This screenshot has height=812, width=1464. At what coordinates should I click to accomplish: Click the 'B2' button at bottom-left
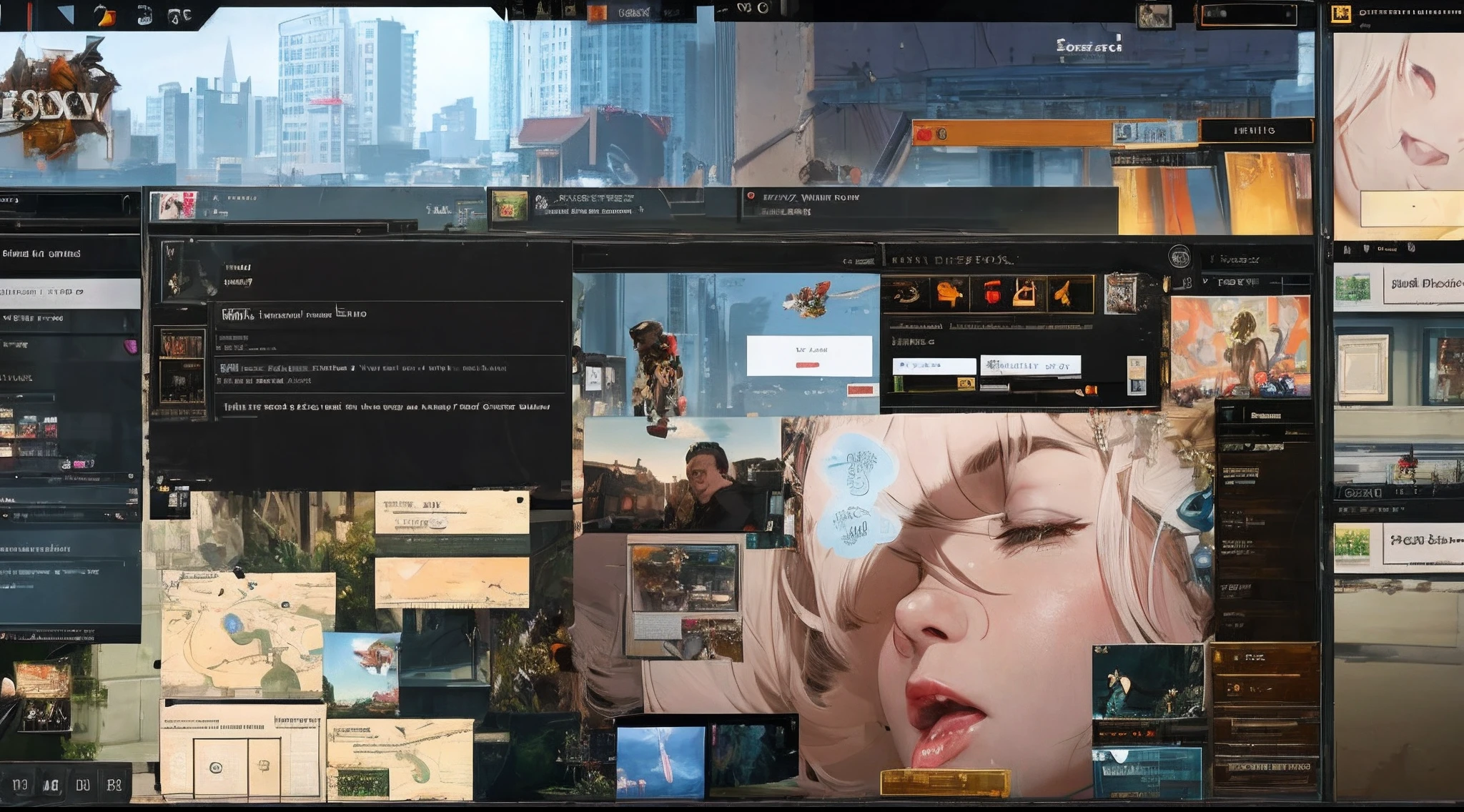114,785
